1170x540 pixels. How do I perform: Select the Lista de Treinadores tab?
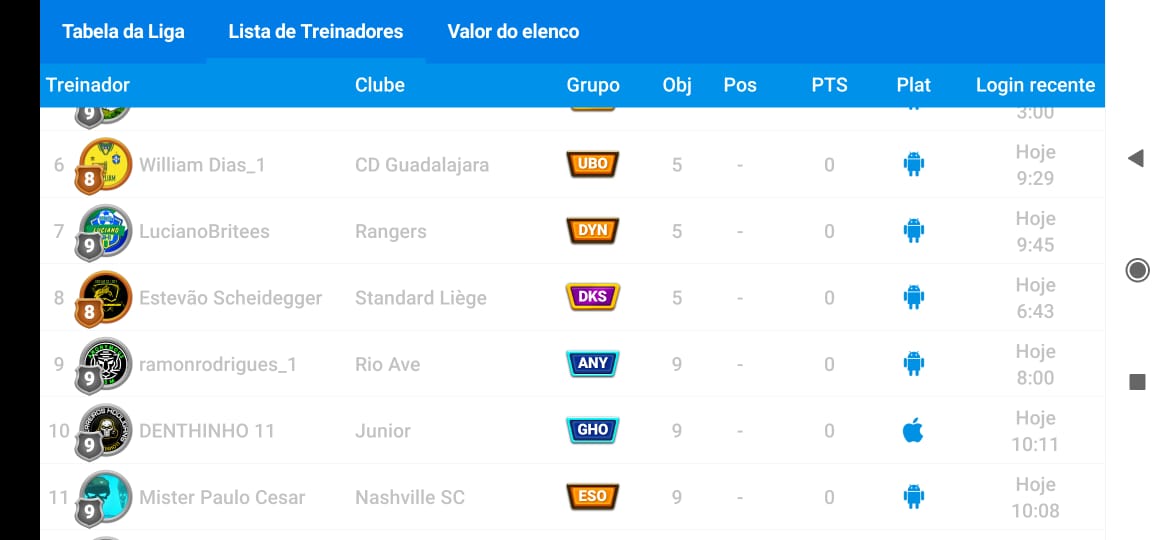(x=316, y=31)
